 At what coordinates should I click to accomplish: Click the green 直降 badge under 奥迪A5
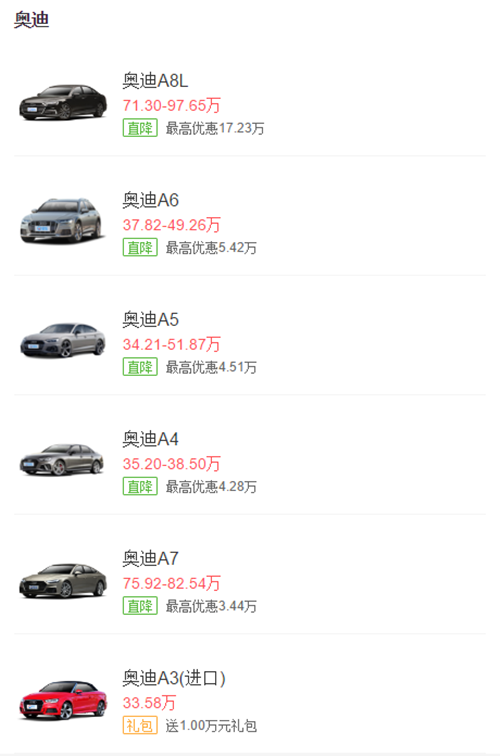[x=140, y=367]
